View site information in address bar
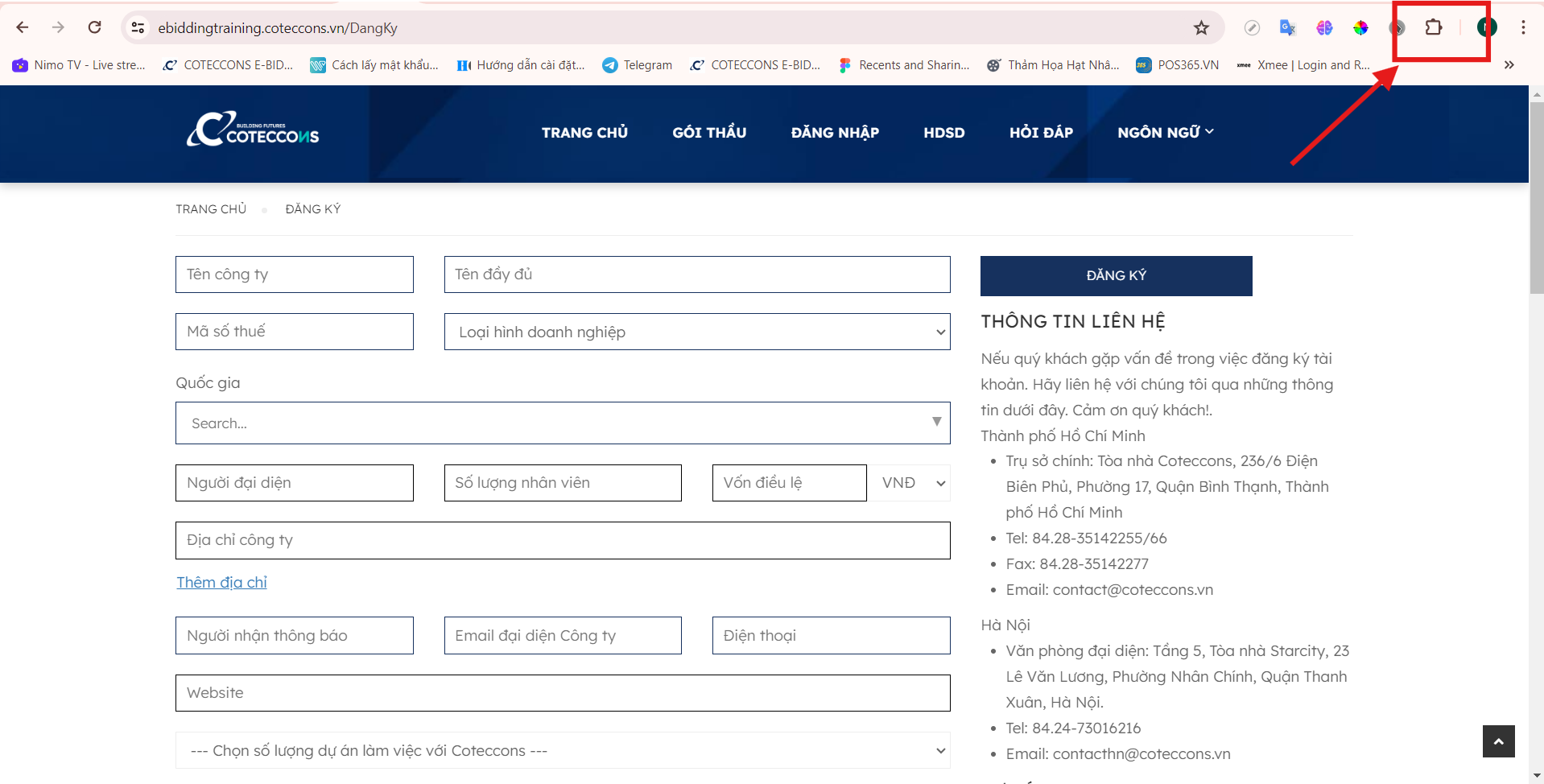This screenshot has width=1544, height=784. 138,27
